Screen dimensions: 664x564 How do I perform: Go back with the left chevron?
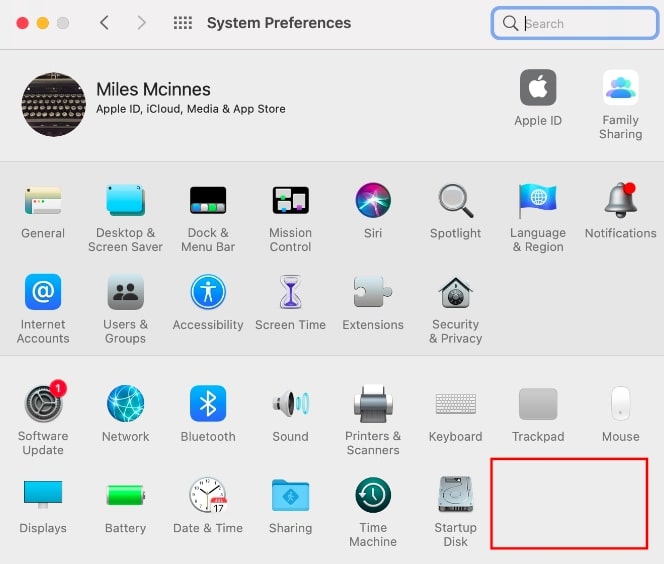105,22
